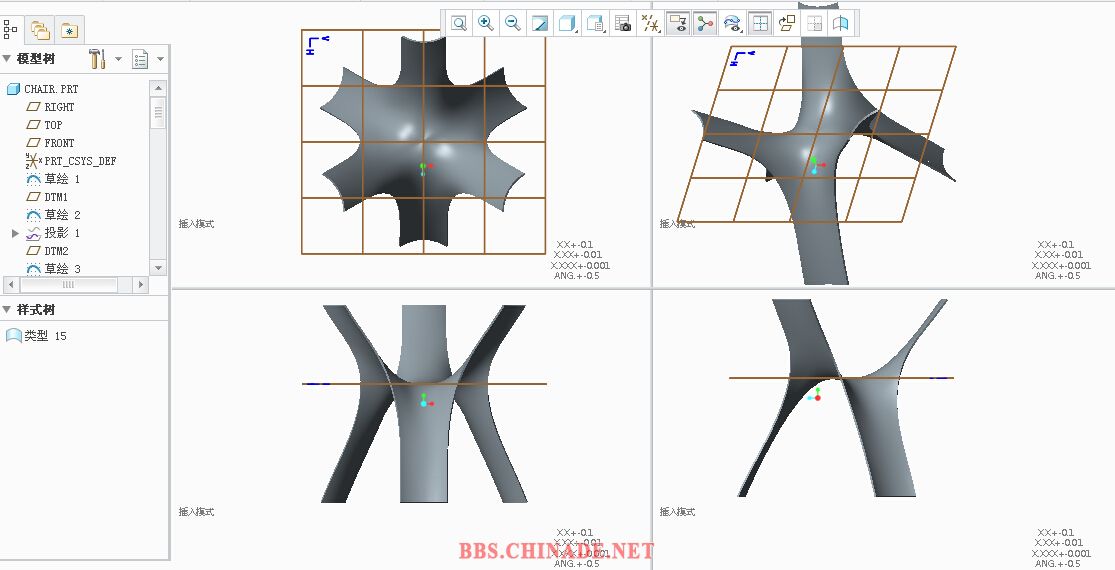
Task: Select 类型 15 in the style tree
Action: point(45,336)
